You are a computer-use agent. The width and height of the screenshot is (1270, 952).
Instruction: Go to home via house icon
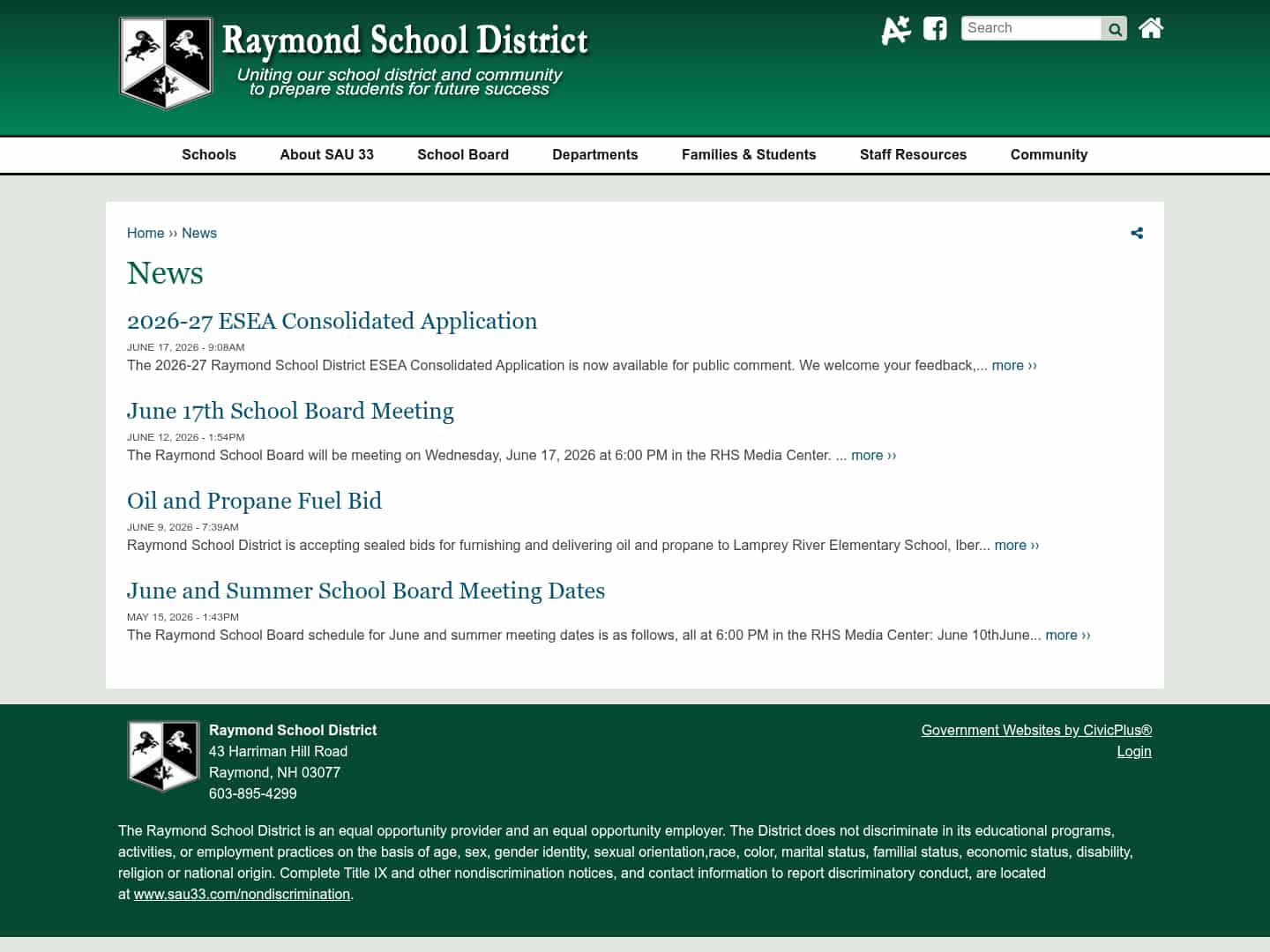click(x=1150, y=28)
